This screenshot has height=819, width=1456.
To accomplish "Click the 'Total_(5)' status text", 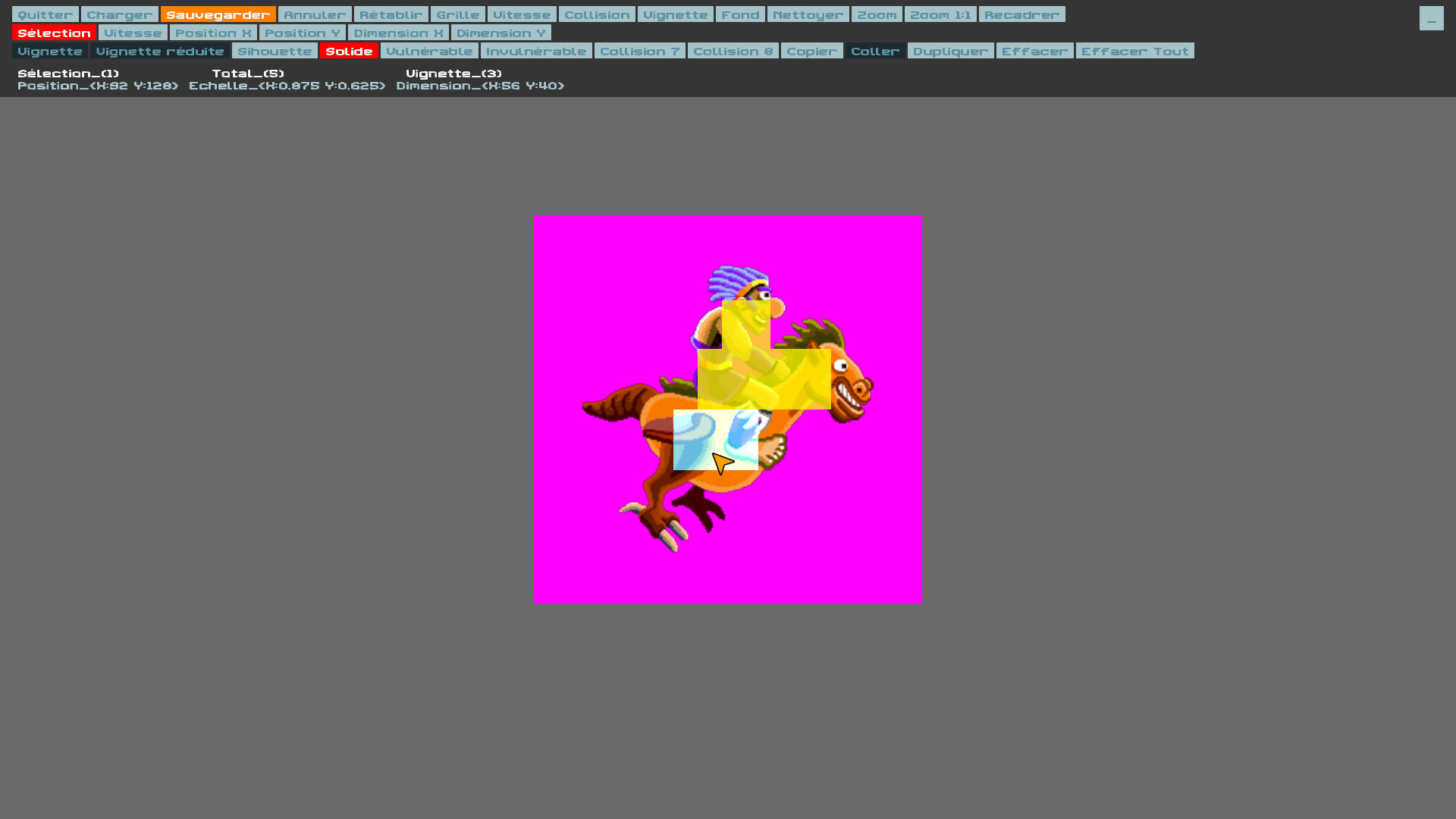I will [248, 74].
